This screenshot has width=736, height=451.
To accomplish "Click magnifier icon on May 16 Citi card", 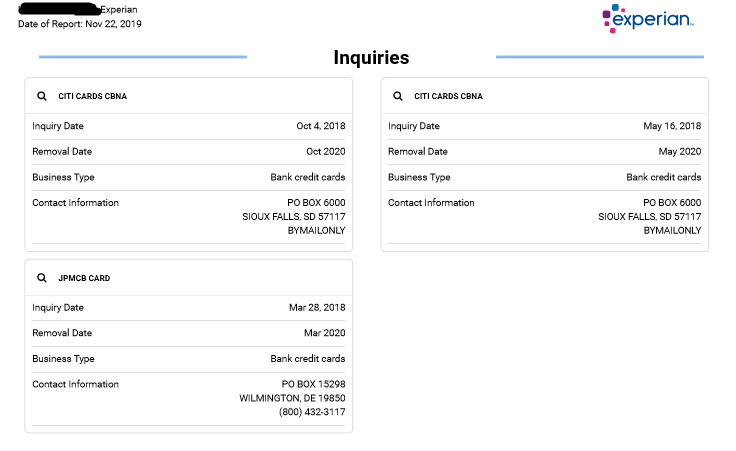I will click(x=398, y=96).
